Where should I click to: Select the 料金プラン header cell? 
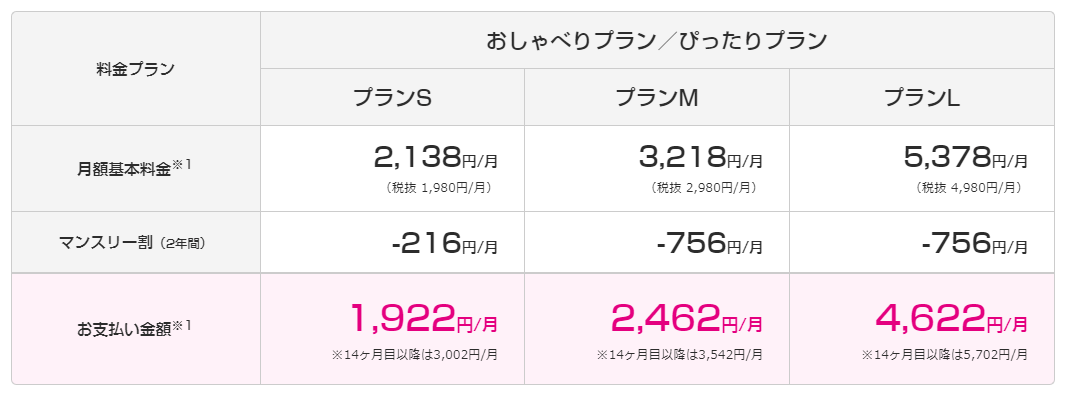(136, 69)
